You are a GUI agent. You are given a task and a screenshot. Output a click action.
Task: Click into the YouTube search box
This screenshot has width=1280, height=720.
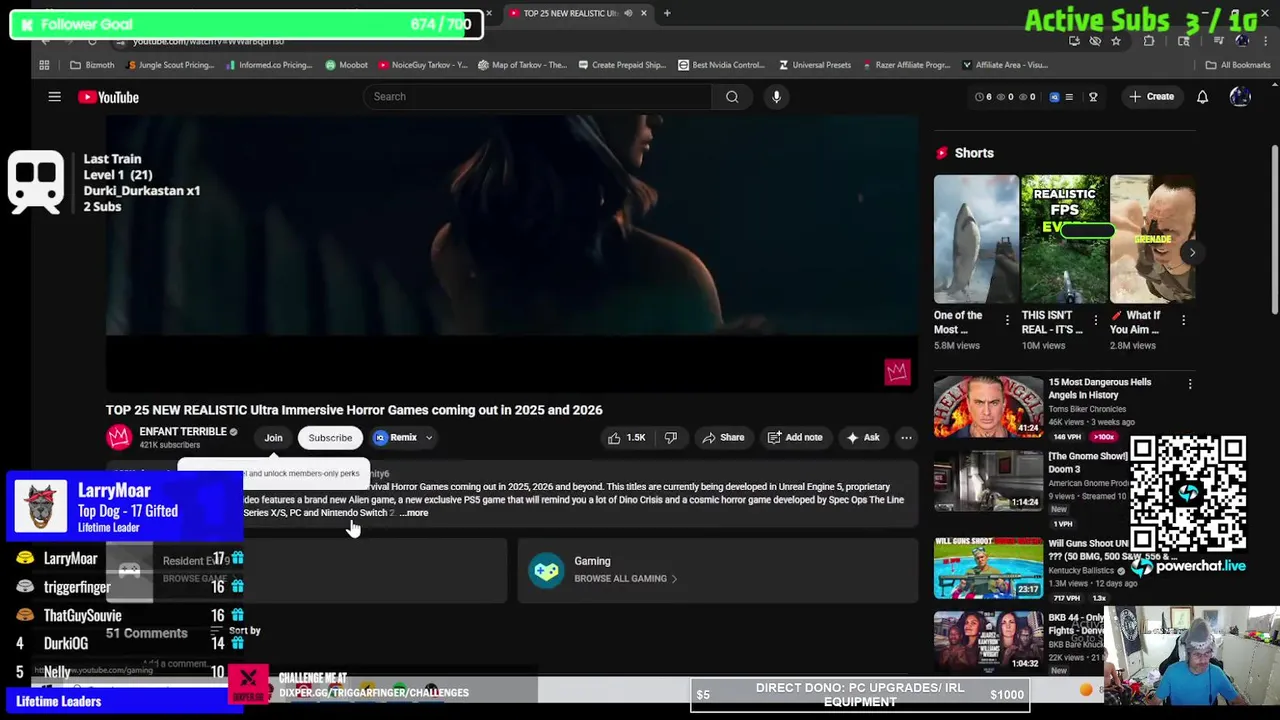point(537,97)
